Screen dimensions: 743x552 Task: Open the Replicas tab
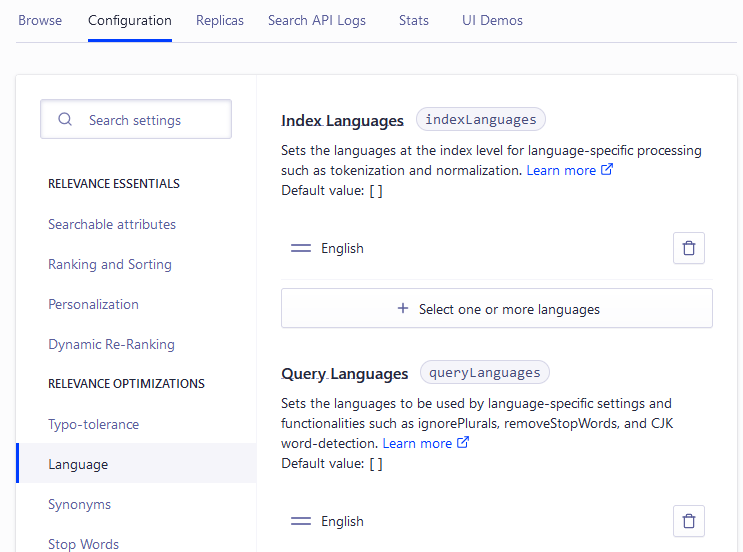pos(220,20)
